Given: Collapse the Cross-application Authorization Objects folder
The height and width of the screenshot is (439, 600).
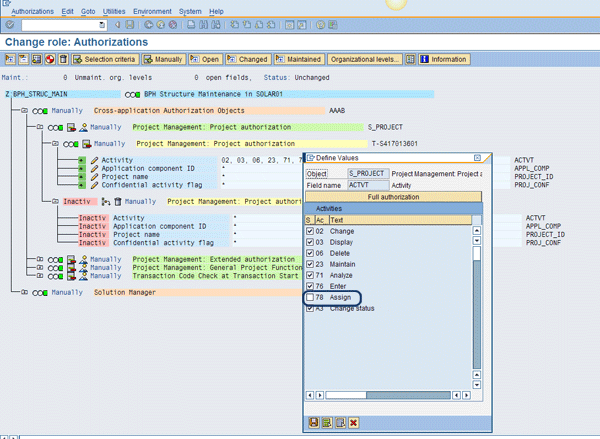Looking at the screenshot, I should pos(23,110).
